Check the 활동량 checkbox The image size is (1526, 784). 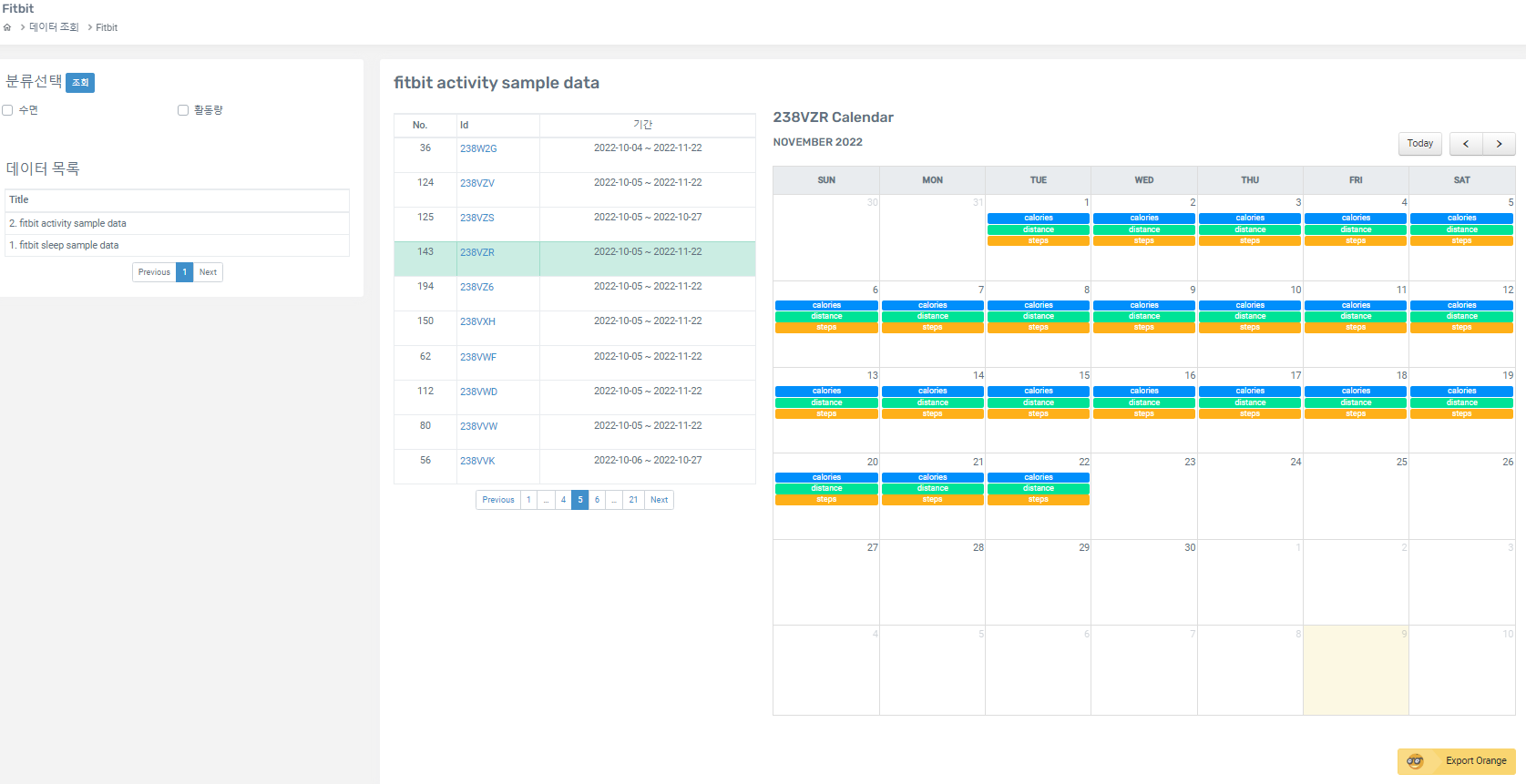[x=183, y=110]
